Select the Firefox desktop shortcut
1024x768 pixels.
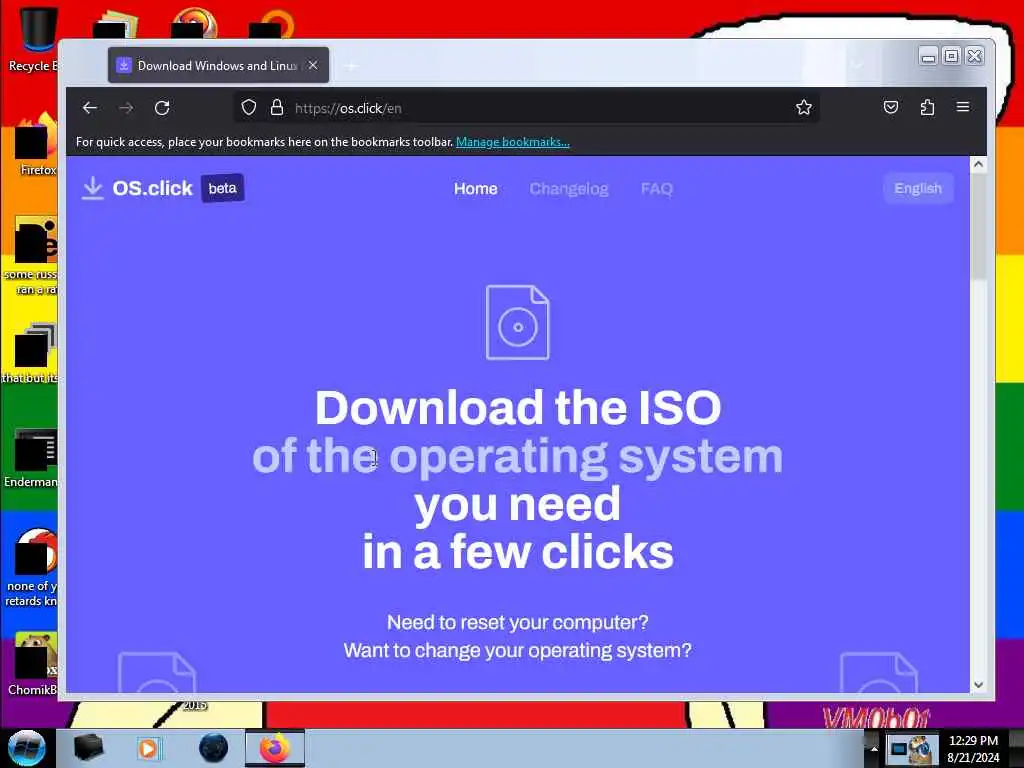click(x=34, y=144)
